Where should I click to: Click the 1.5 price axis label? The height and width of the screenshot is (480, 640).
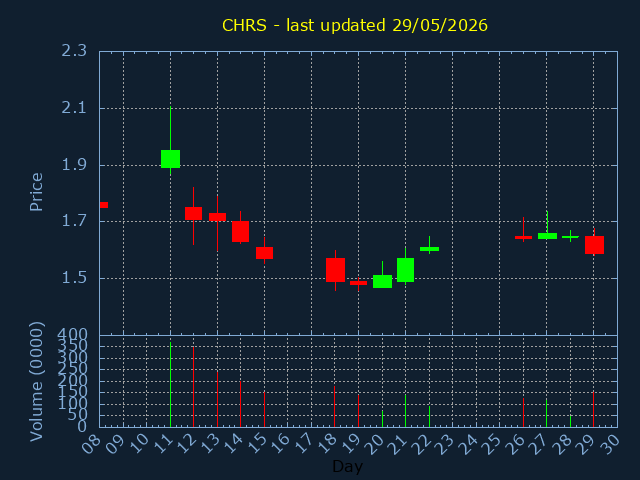click(x=74, y=278)
